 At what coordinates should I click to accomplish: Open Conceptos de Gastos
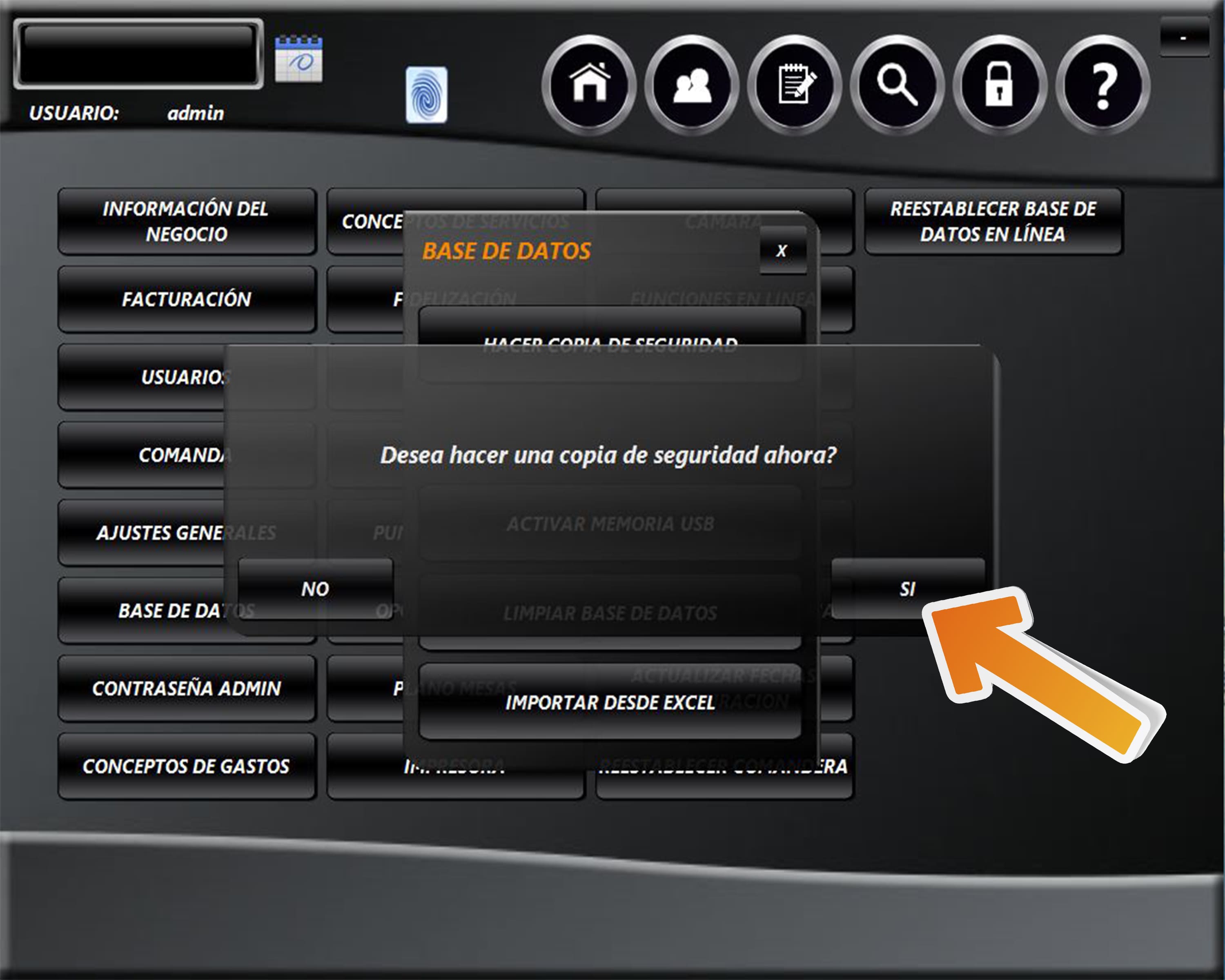tap(186, 766)
